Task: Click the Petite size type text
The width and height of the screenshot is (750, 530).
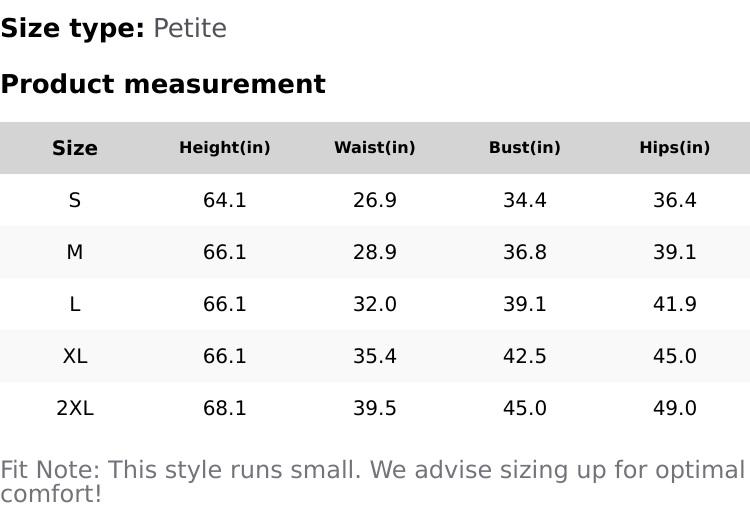Action: coord(190,29)
